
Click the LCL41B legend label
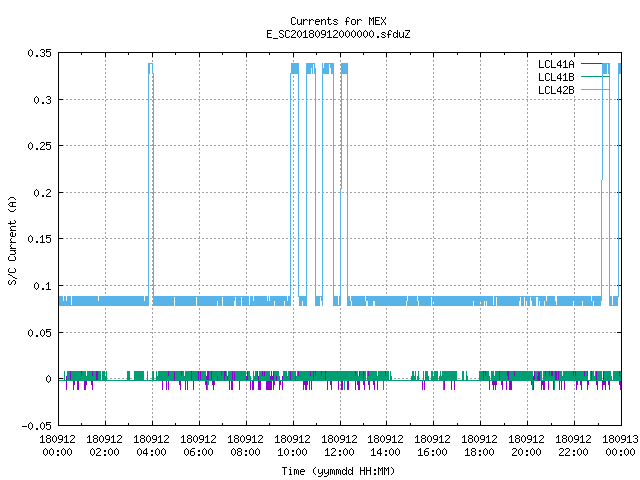(x=556, y=77)
